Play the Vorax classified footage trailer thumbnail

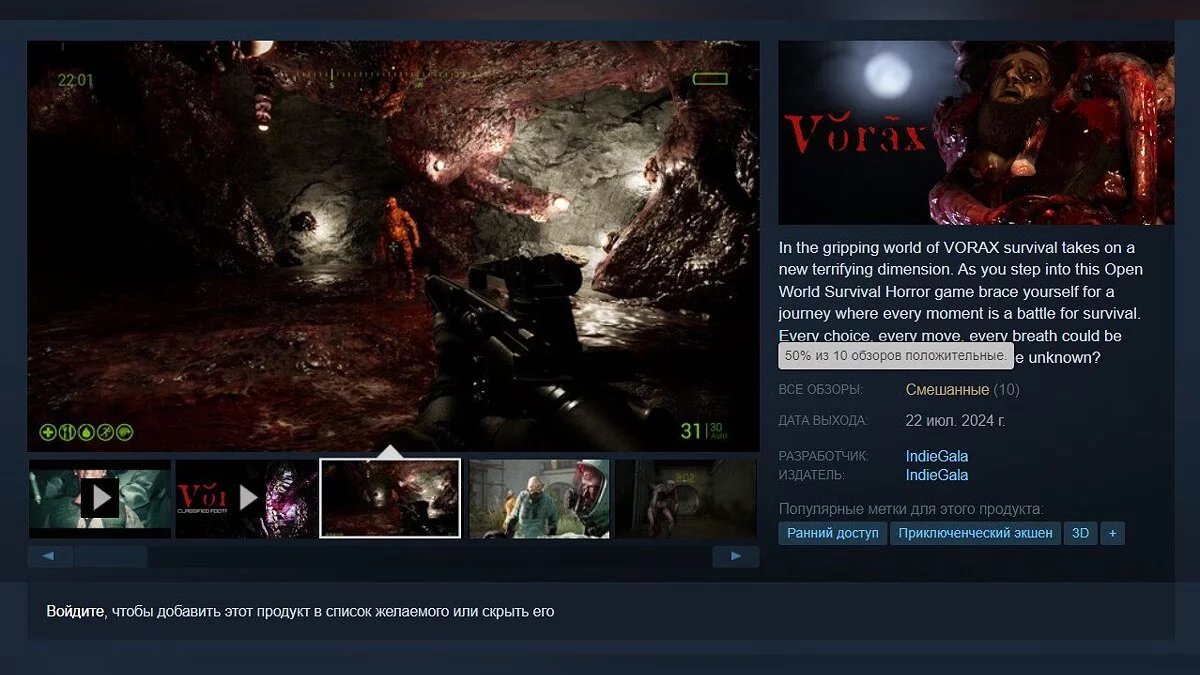click(246, 498)
